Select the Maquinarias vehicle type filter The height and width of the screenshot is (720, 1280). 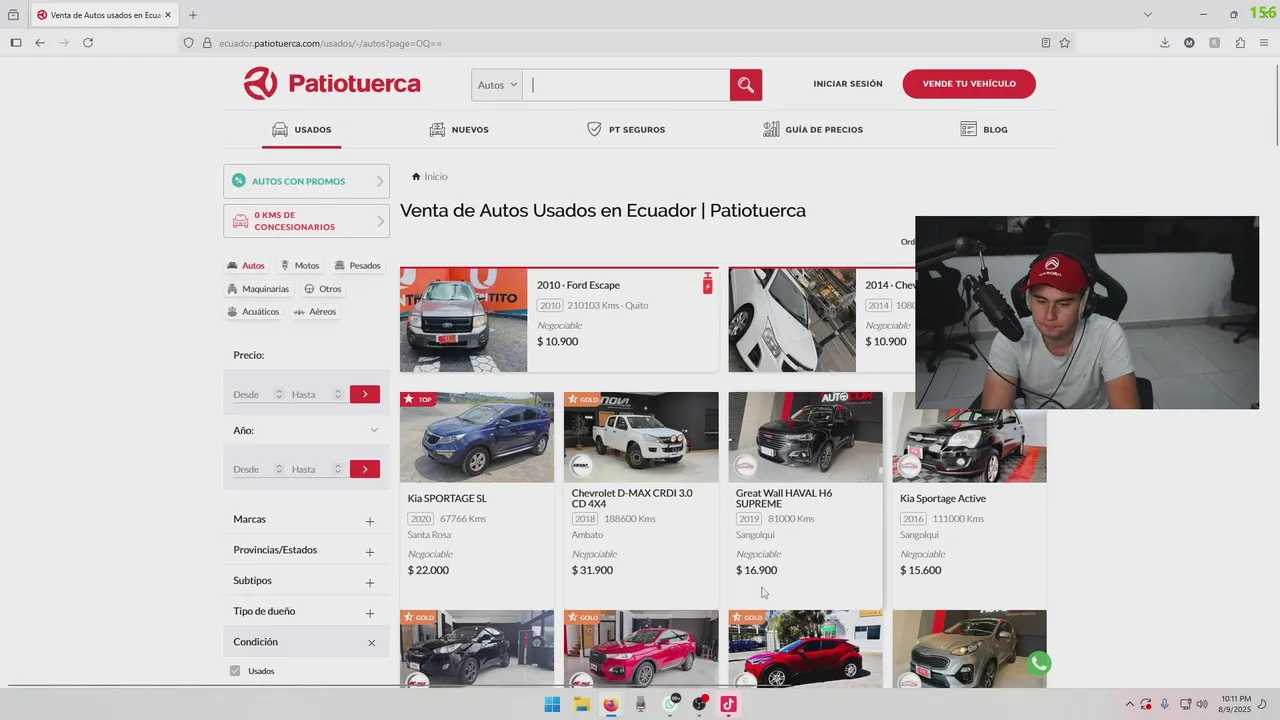pos(258,289)
